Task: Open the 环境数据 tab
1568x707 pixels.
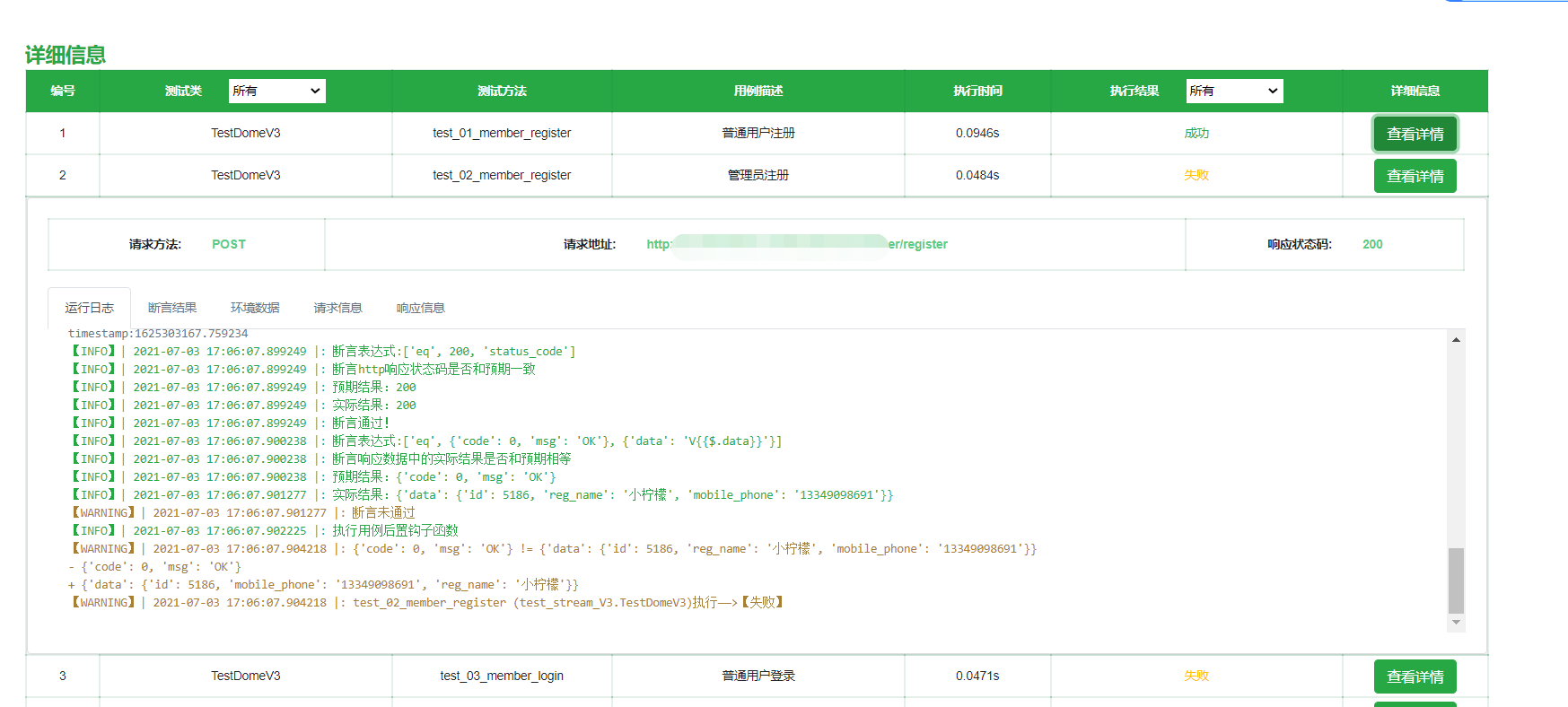Action: pyautogui.click(x=255, y=308)
